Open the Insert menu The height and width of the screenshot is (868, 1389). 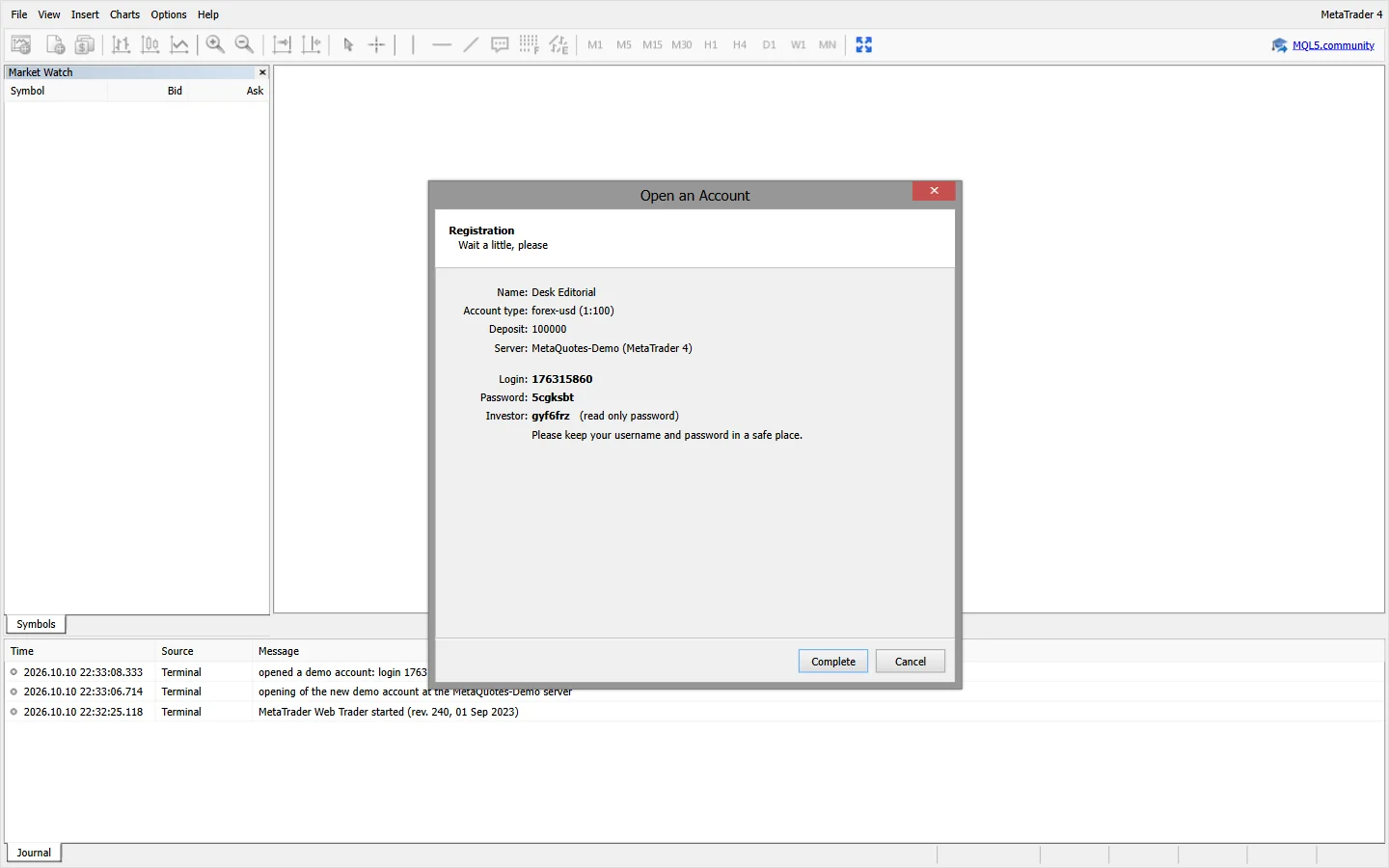[x=85, y=14]
